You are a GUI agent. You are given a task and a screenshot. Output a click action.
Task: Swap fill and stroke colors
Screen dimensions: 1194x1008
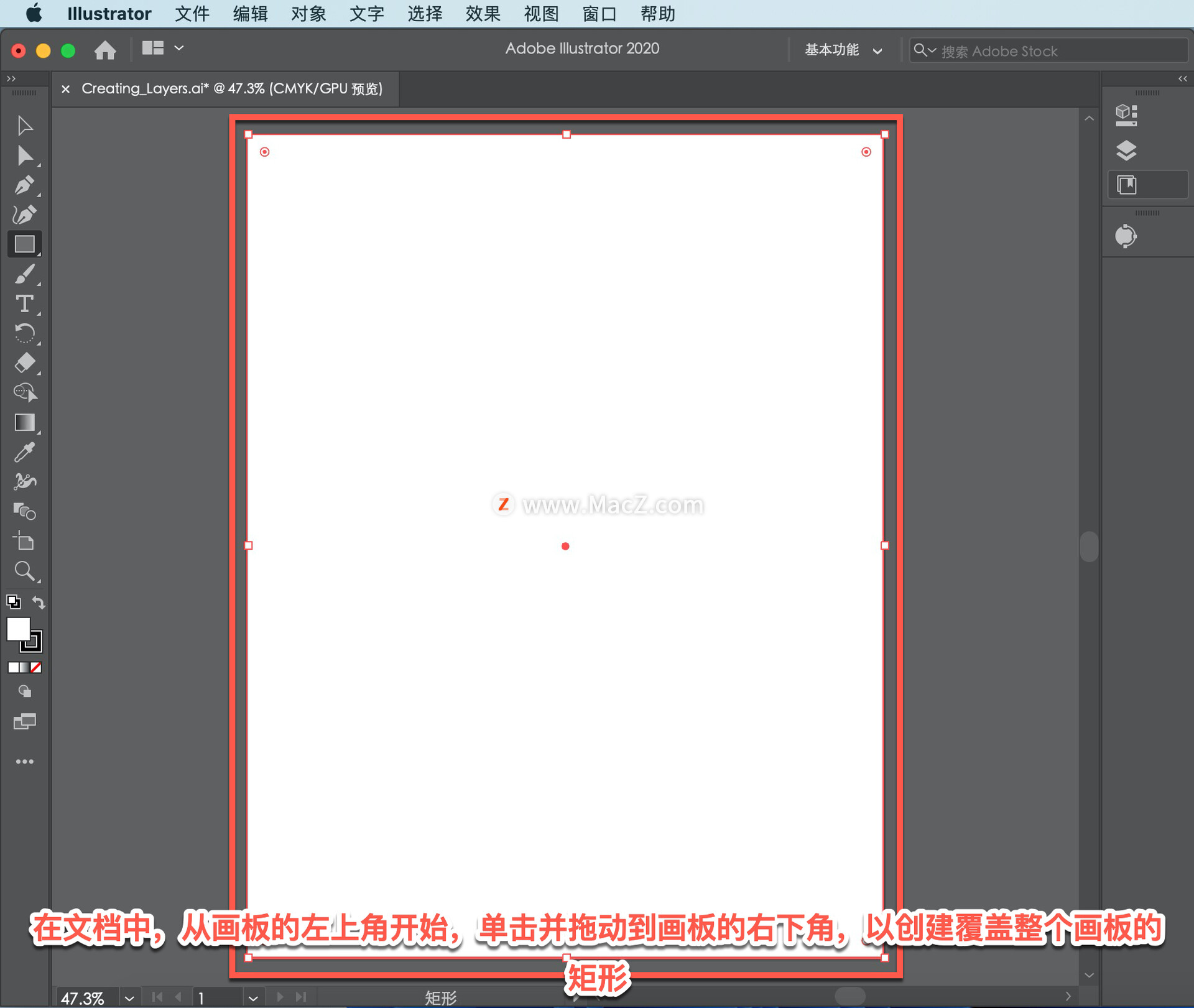point(39,602)
